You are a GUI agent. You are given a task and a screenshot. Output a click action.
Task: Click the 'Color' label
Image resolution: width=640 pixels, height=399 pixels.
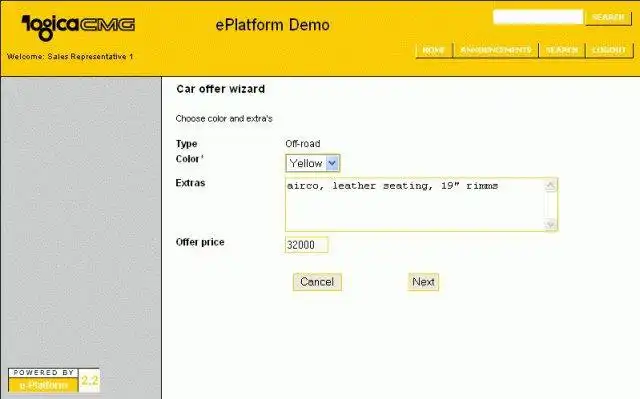pyautogui.click(x=189, y=159)
